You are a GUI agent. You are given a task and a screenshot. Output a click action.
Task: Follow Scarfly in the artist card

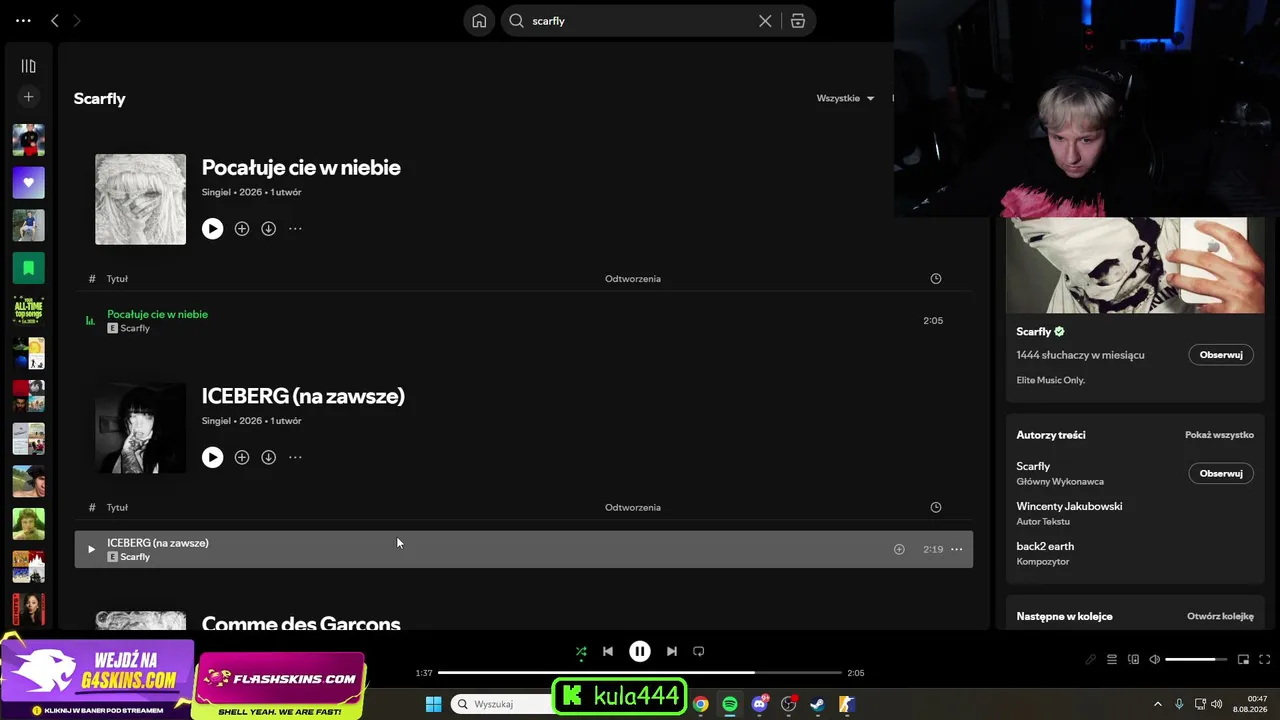point(1221,355)
